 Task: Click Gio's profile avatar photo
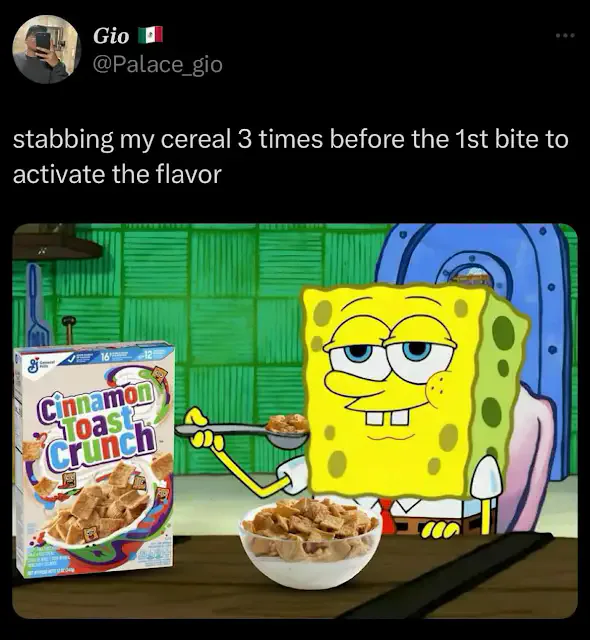pos(47,49)
